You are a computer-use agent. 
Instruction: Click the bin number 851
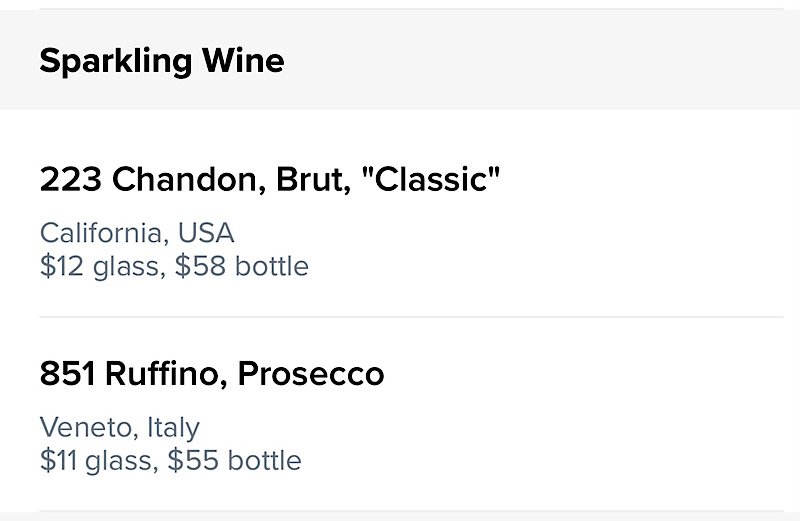point(67,374)
